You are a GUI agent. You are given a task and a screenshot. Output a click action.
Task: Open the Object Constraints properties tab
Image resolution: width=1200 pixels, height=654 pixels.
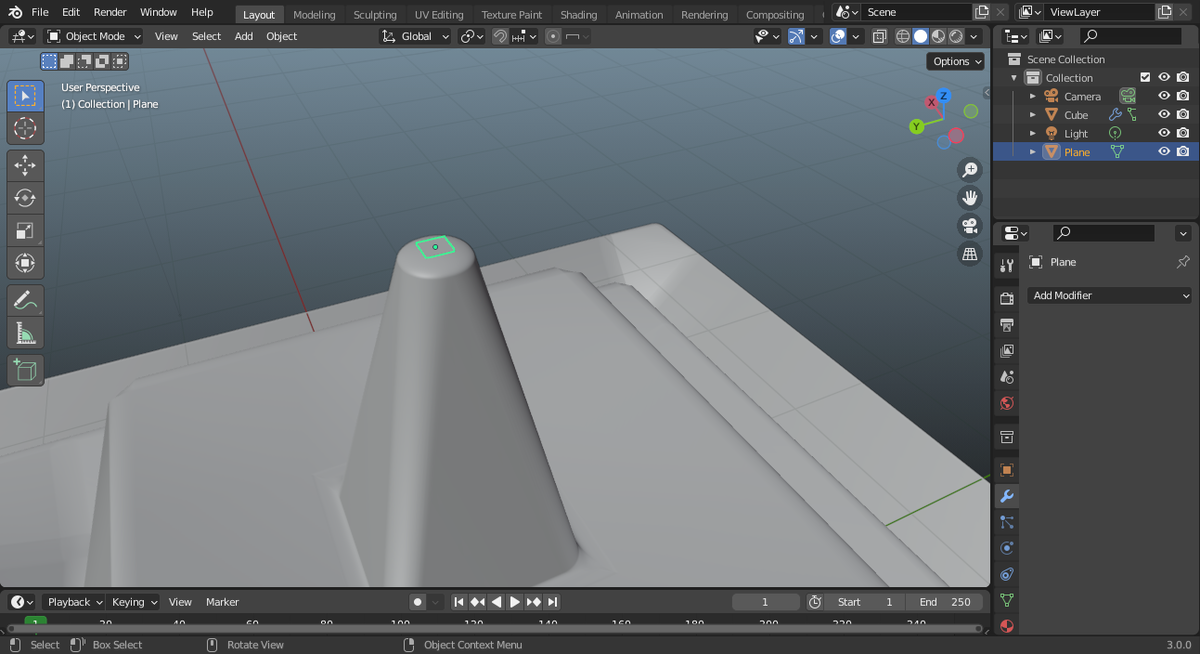tap(1007, 574)
